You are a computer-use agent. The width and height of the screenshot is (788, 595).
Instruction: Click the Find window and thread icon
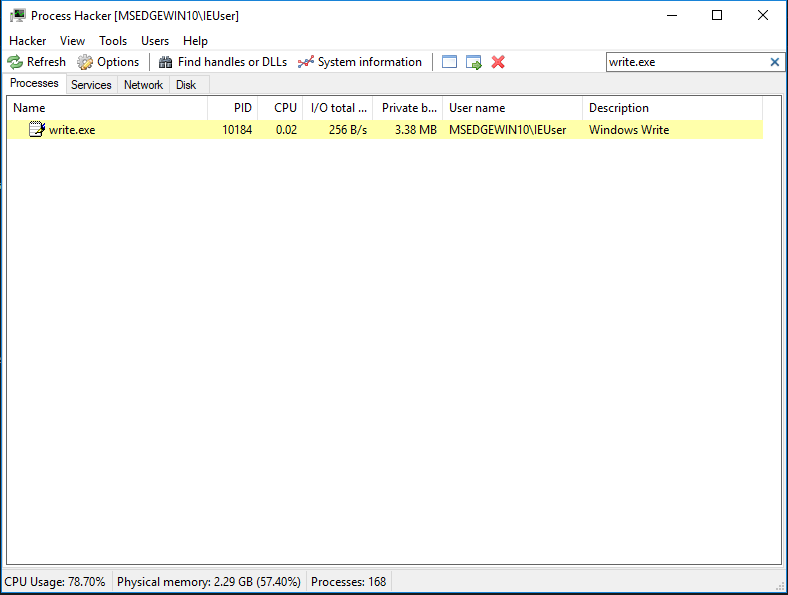[x=473, y=62]
